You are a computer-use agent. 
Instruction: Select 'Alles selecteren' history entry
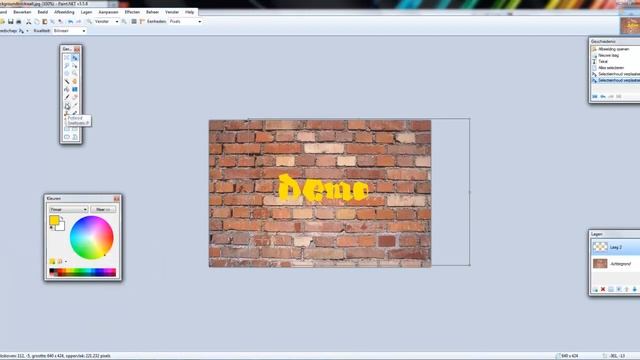pyautogui.click(x=611, y=68)
